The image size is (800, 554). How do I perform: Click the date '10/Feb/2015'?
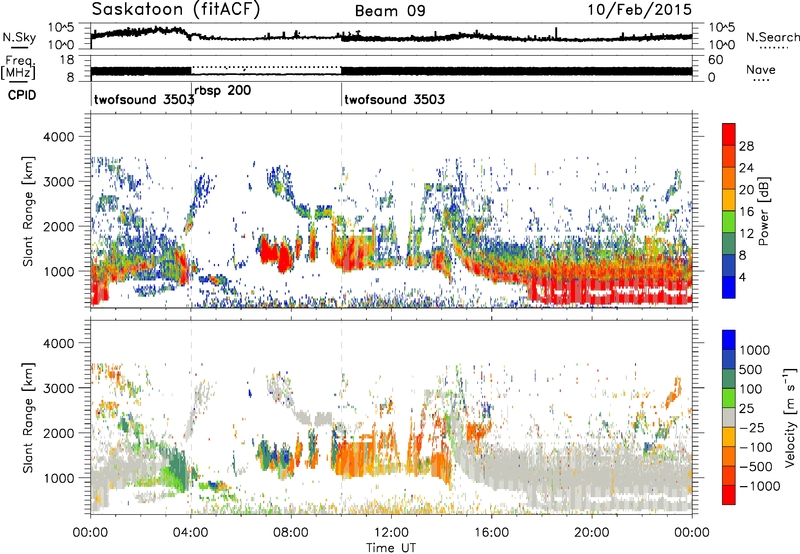click(x=640, y=10)
